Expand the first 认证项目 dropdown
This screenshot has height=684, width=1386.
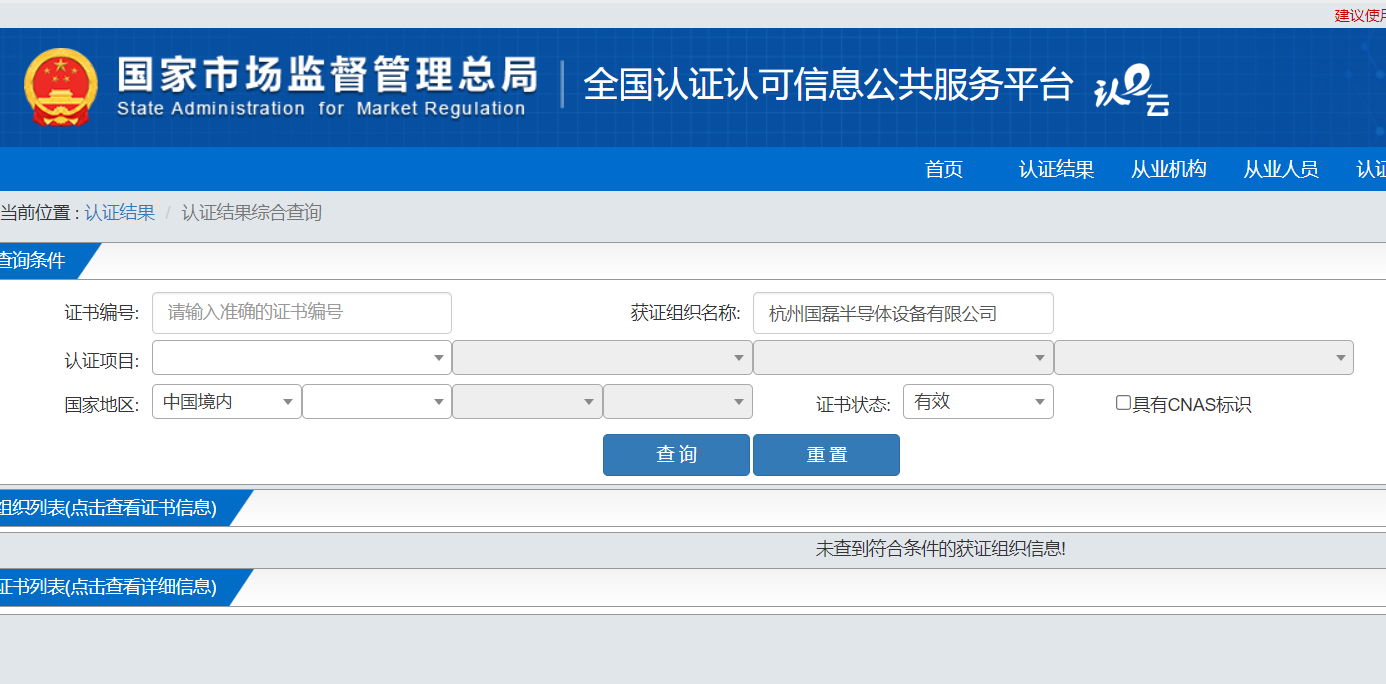302,357
